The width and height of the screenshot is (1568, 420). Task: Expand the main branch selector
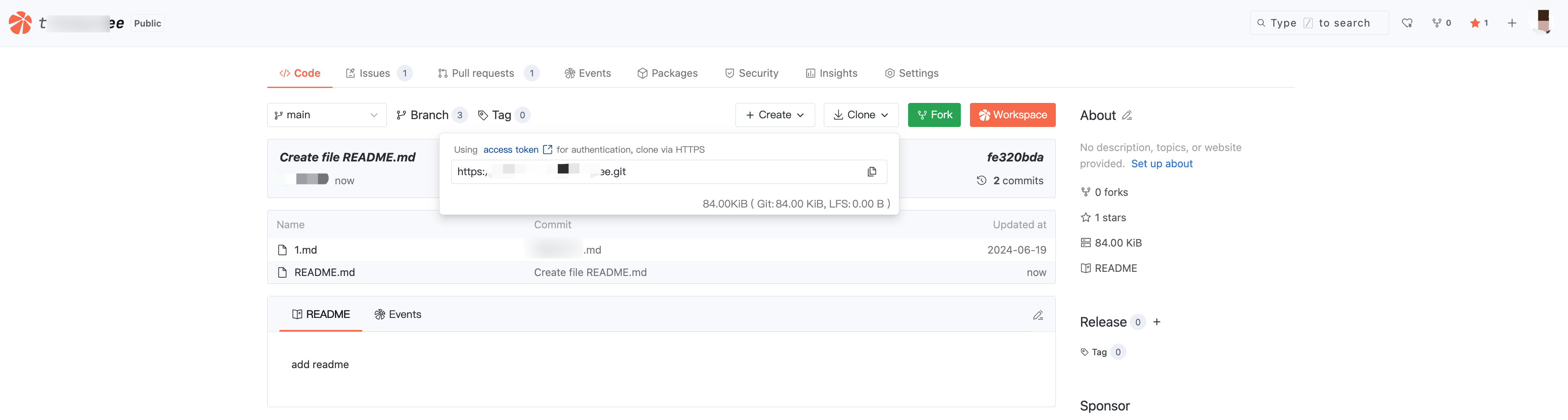tap(326, 115)
